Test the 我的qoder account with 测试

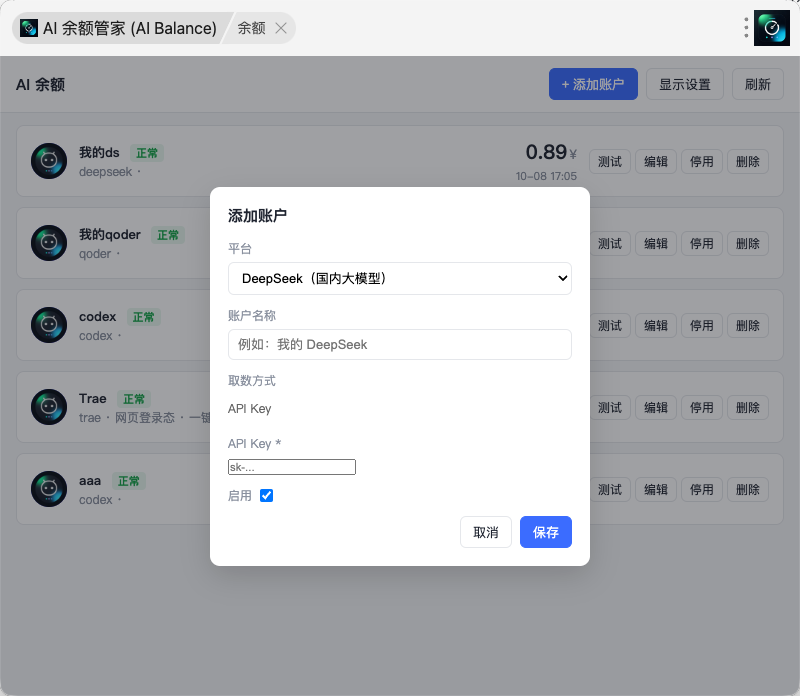pos(610,244)
